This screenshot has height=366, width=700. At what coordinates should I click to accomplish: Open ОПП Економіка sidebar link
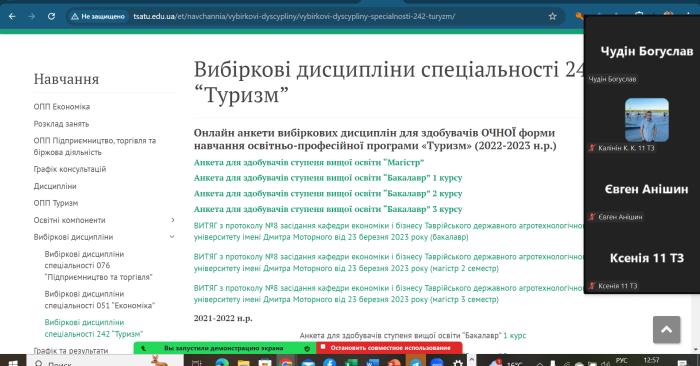62,107
